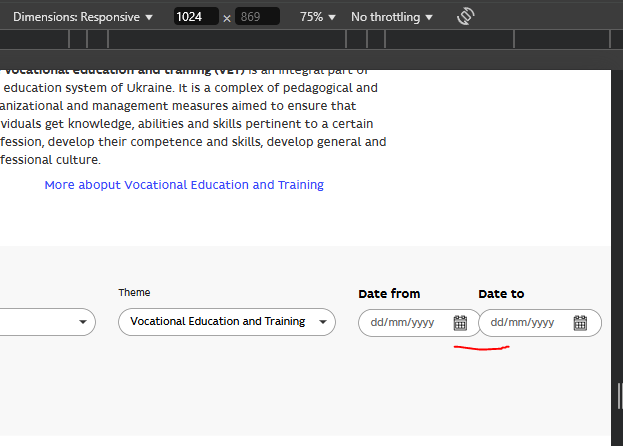Focus the Date to dd/mm/yyyy input
Image resolution: width=623 pixels, height=446 pixels.
tap(523, 322)
